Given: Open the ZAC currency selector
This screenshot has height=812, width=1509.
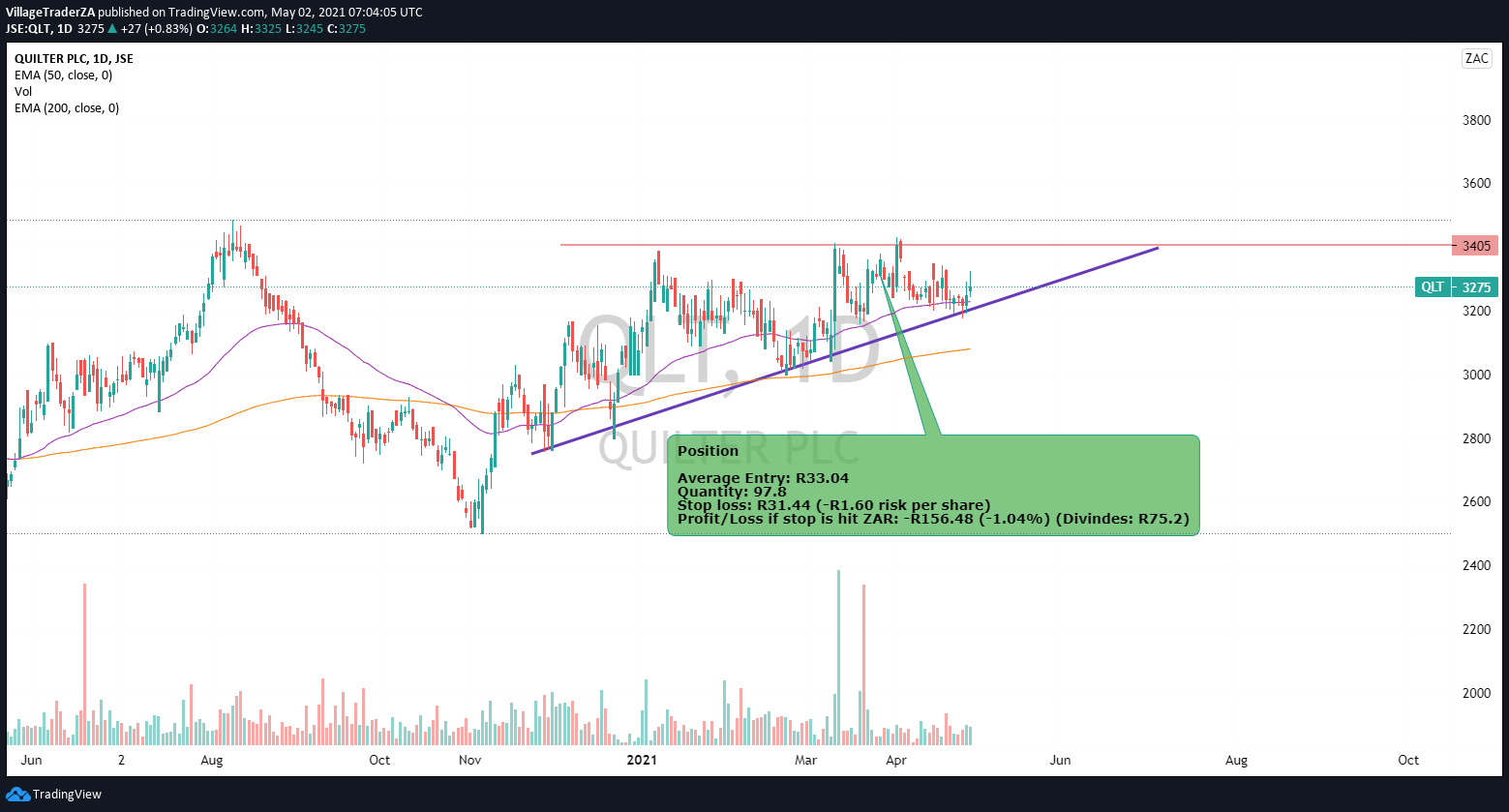Looking at the screenshot, I should tap(1476, 58).
